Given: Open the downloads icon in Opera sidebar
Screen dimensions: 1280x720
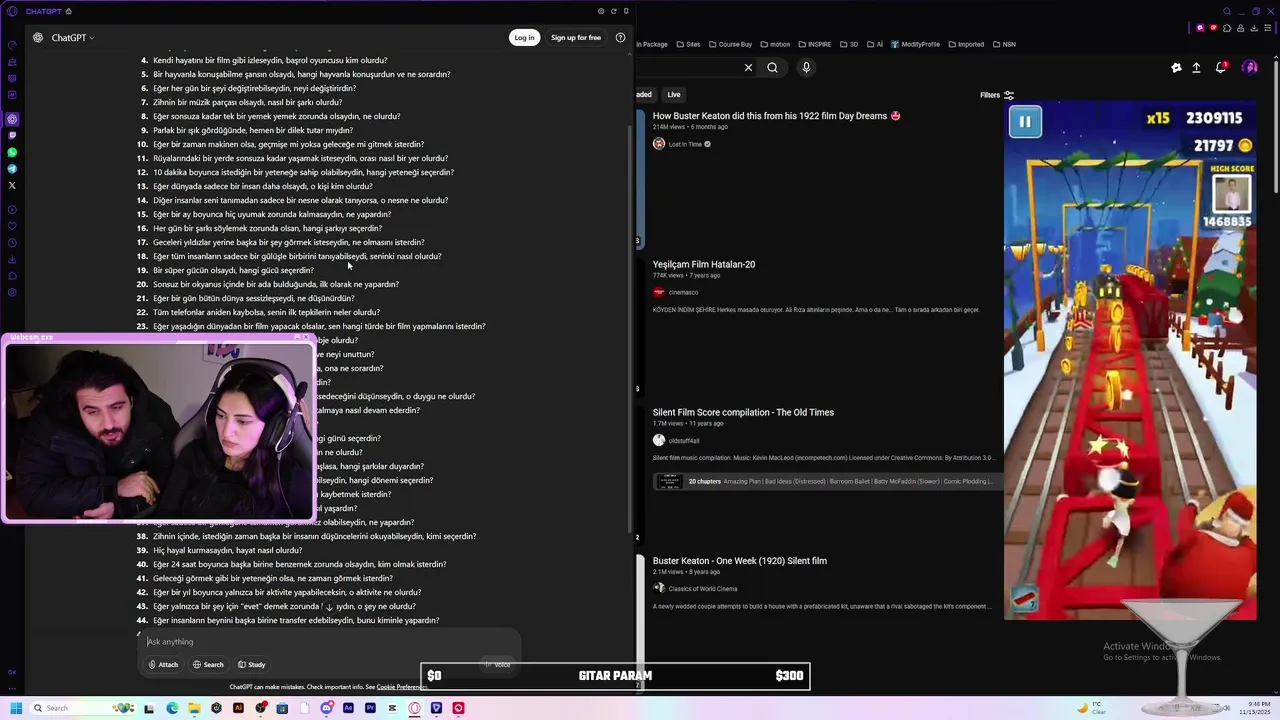Looking at the screenshot, I should pos(12,259).
